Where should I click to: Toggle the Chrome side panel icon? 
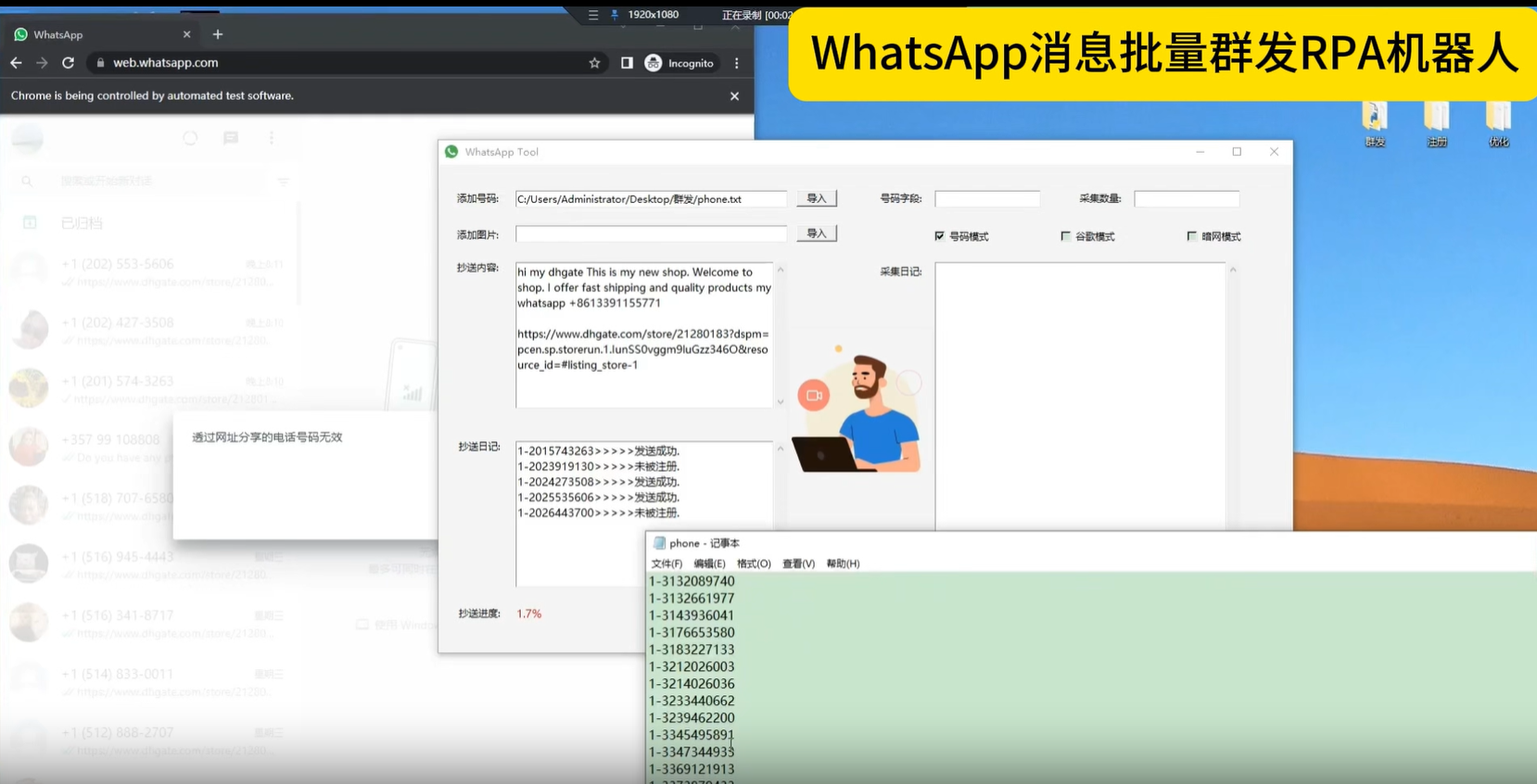click(627, 63)
